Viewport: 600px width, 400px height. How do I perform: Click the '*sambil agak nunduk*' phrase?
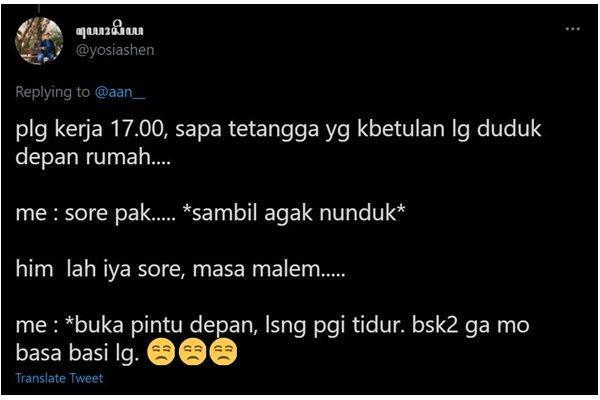click(294, 213)
